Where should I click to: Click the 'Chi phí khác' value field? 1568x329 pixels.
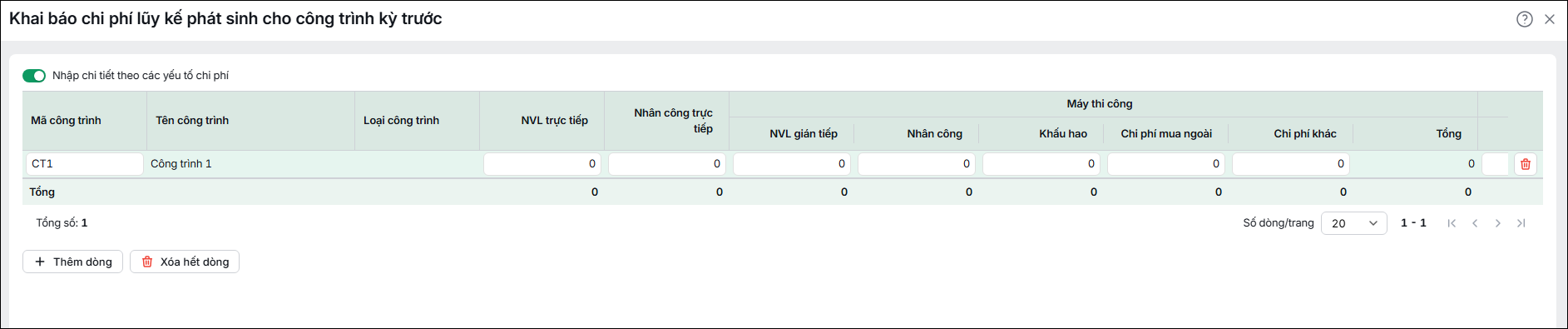pyautogui.click(x=1291, y=164)
